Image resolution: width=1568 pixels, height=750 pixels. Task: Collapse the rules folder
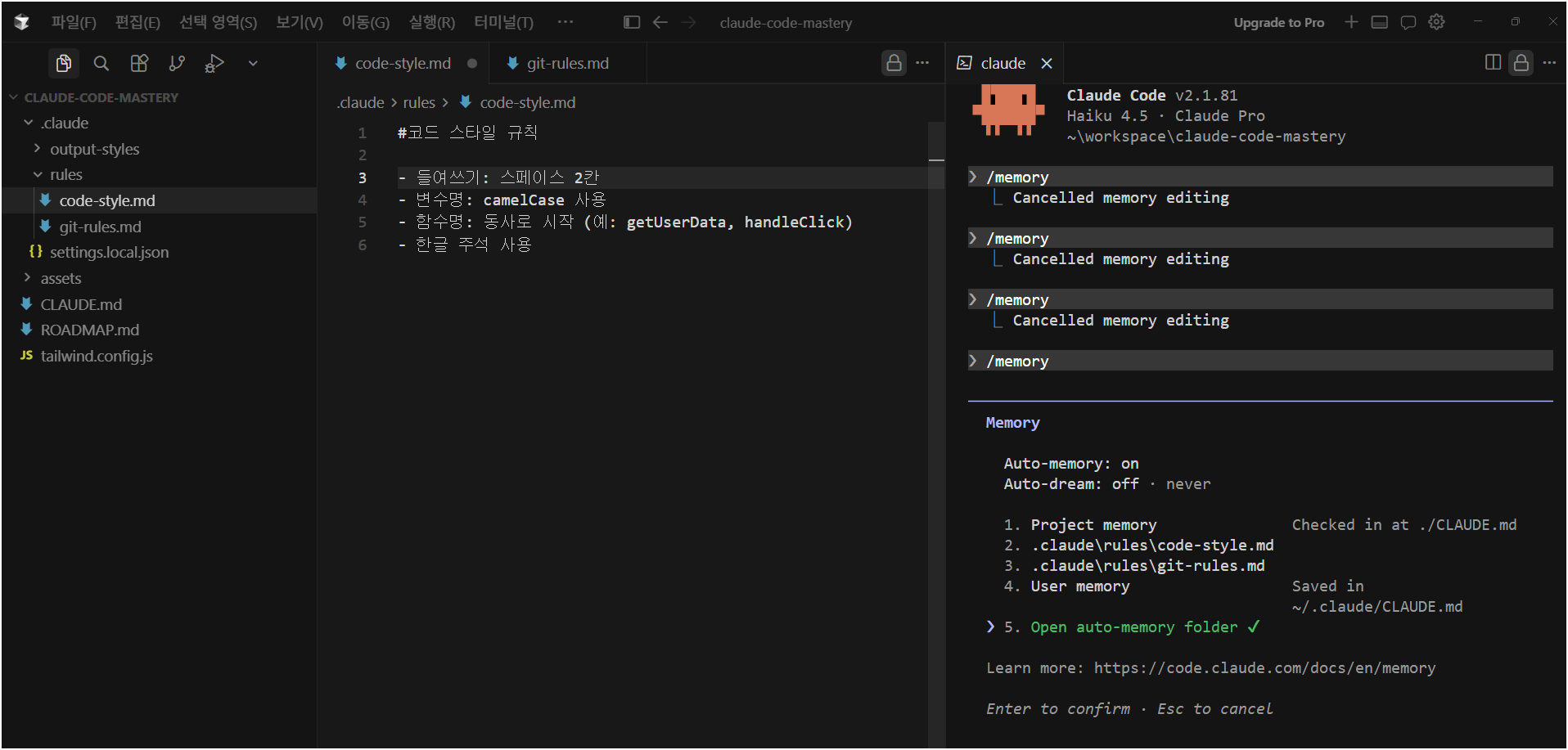[65, 174]
